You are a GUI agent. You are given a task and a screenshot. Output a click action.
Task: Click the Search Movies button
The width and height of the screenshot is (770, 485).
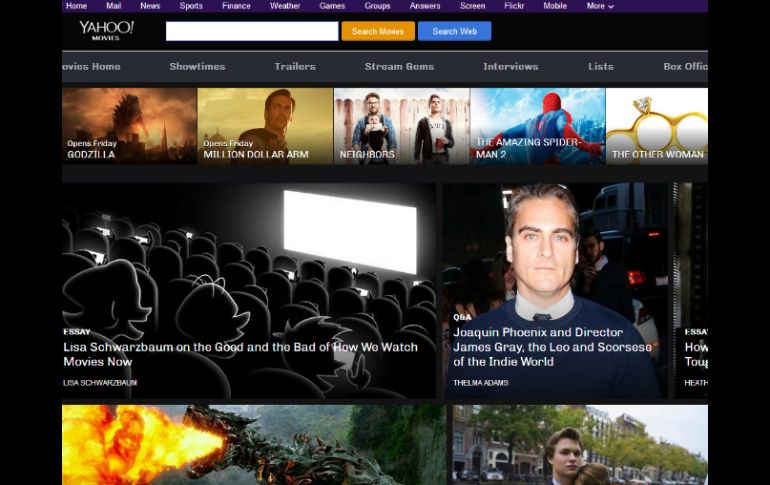pyautogui.click(x=378, y=31)
